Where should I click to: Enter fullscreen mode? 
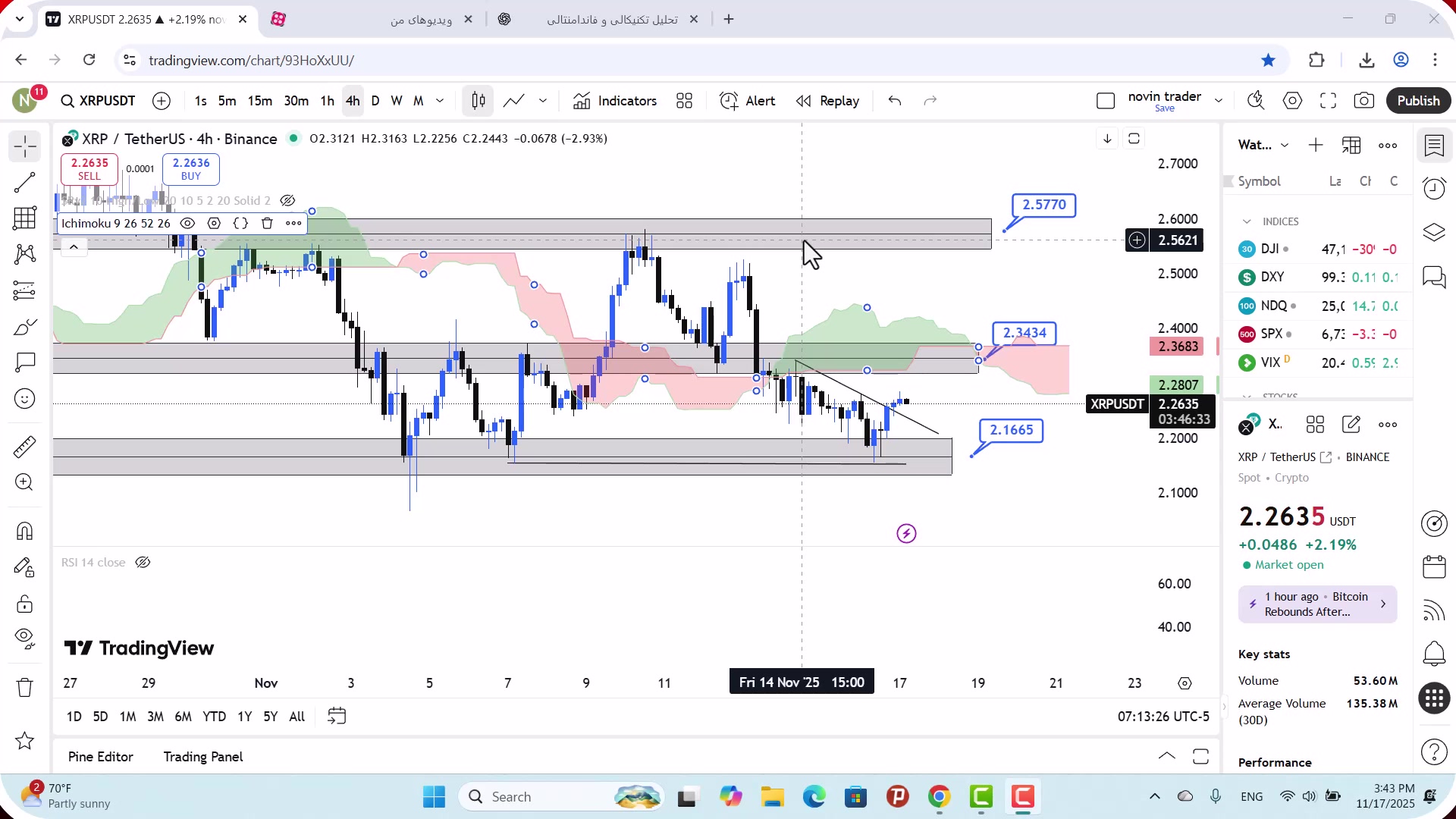[1328, 101]
